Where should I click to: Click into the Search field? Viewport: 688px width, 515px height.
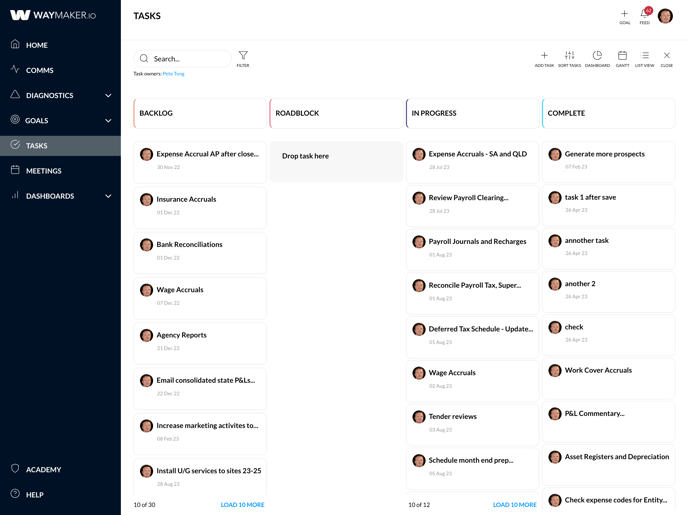(183, 59)
